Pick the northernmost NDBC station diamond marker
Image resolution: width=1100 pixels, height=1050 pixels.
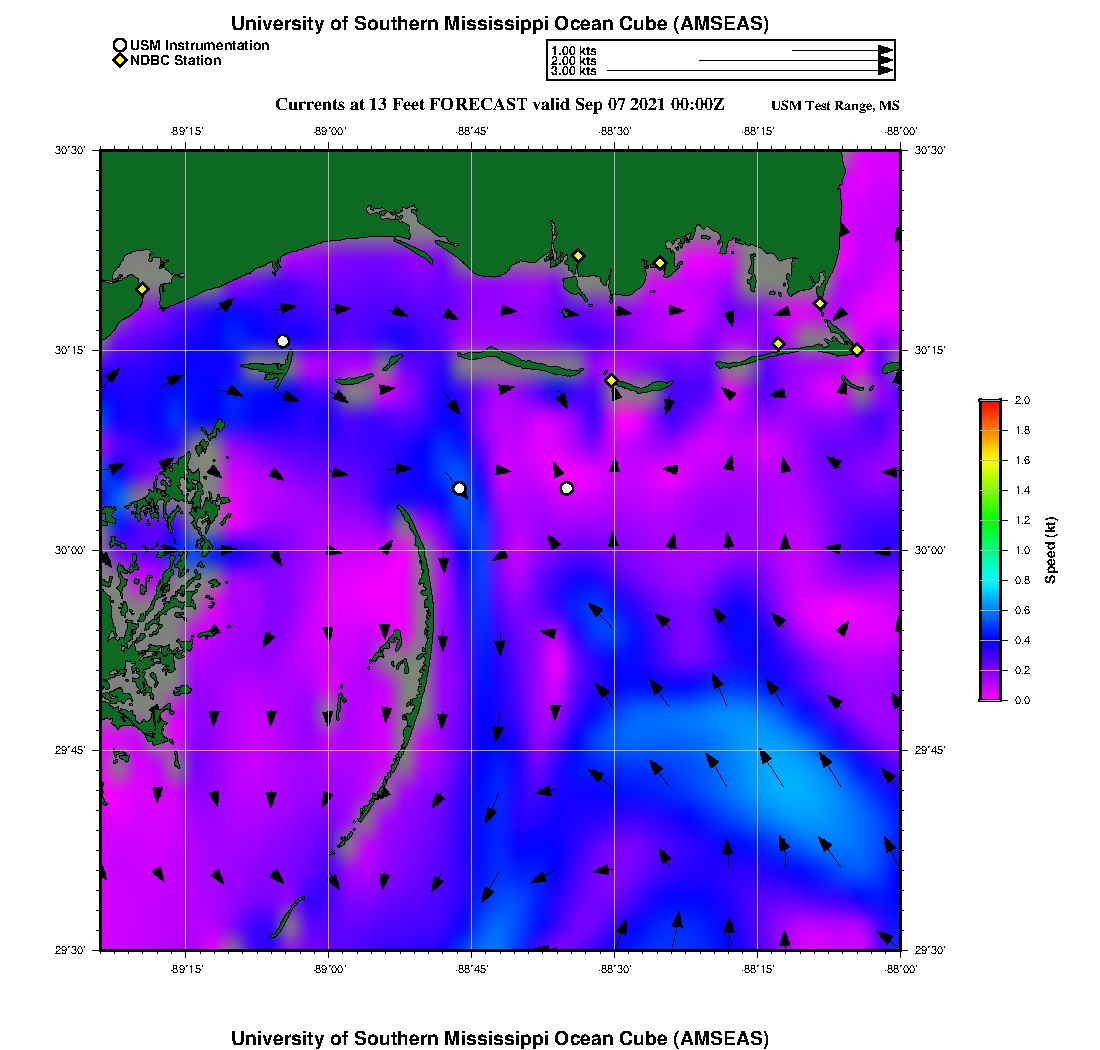578,255
